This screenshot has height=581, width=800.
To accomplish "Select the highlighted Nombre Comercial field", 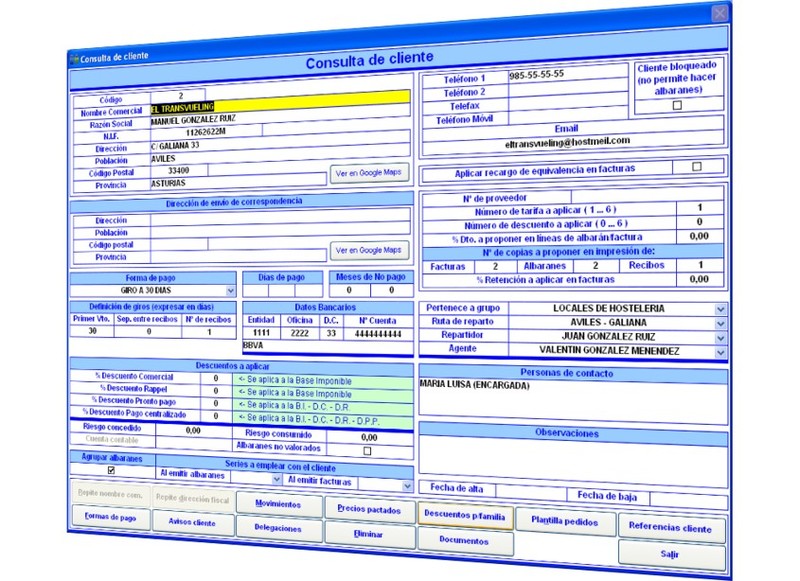I will click(280, 108).
